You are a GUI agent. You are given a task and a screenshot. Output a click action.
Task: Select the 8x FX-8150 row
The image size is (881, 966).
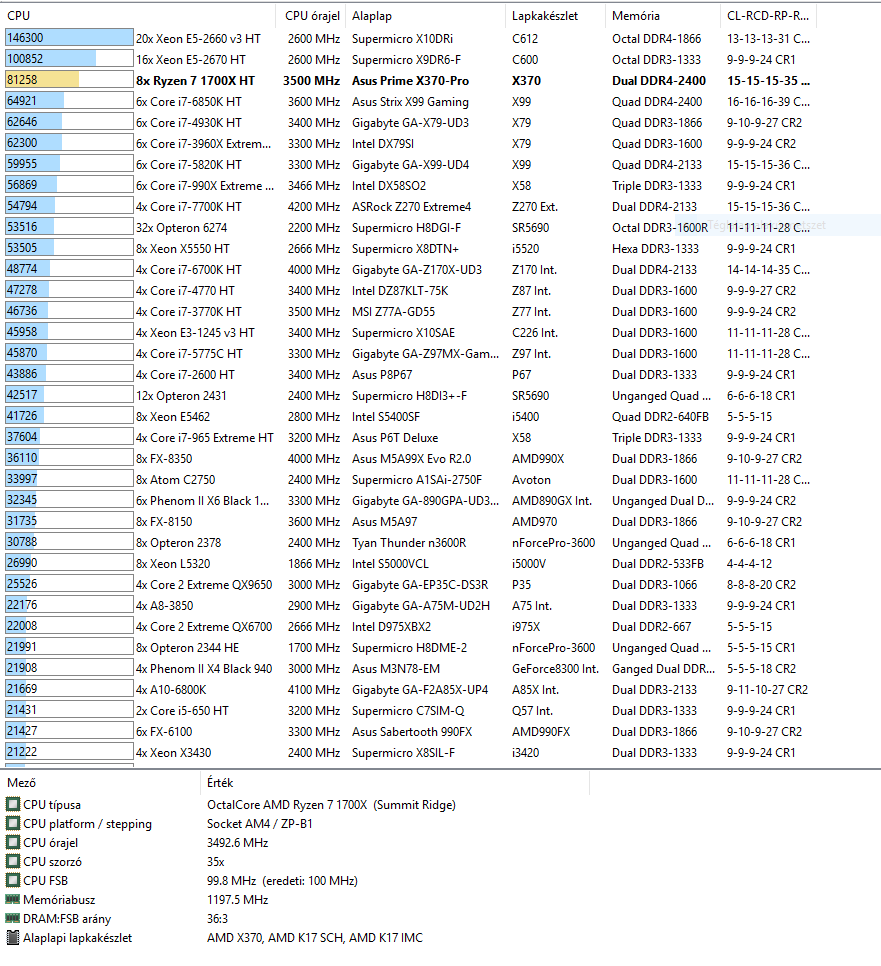pos(411,521)
